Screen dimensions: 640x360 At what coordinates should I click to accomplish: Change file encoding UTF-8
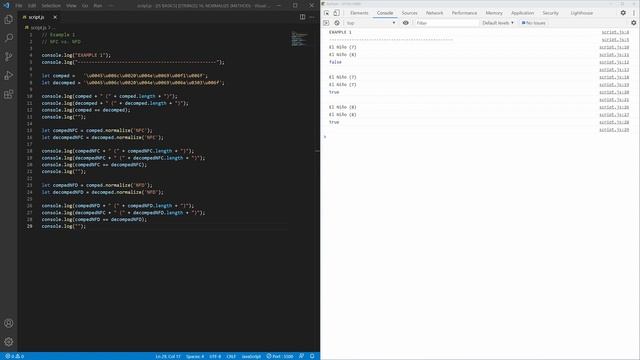pyautogui.click(x=215, y=356)
